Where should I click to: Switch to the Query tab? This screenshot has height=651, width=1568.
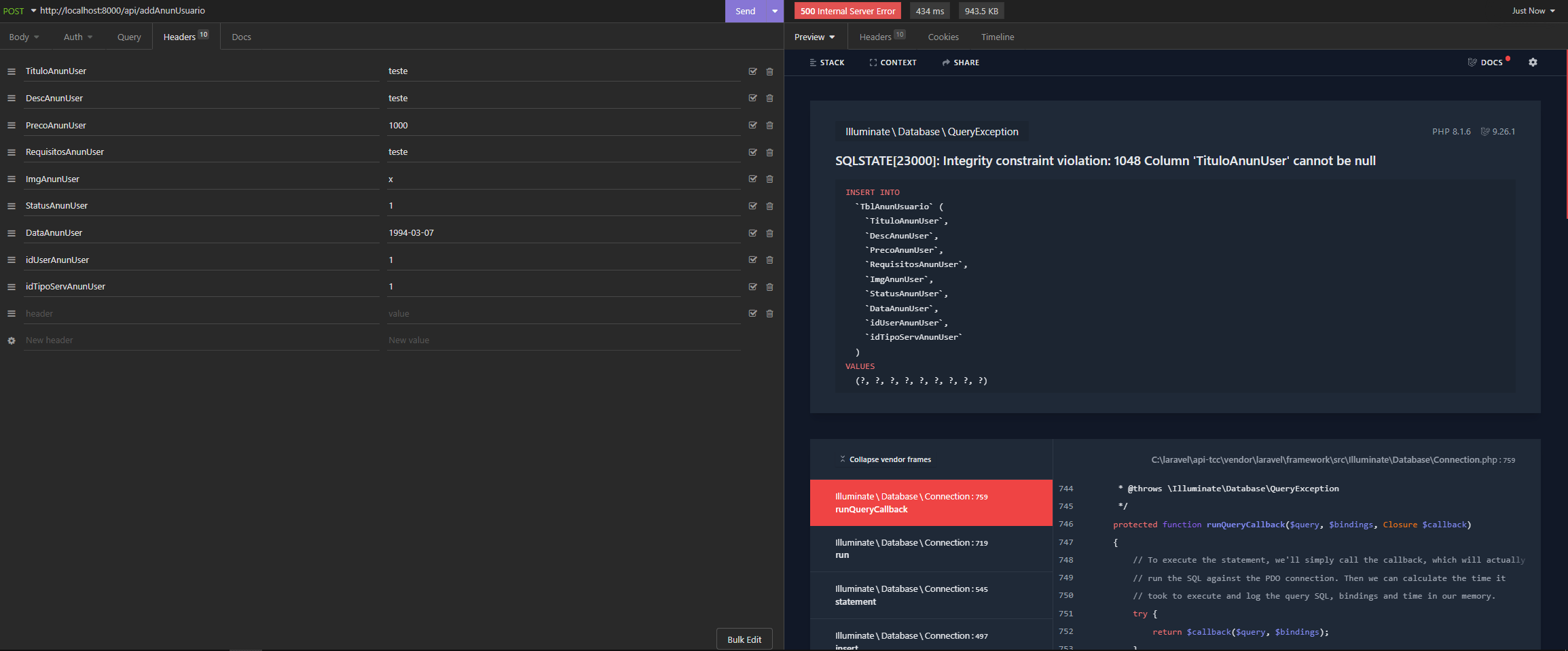coord(129,37)
